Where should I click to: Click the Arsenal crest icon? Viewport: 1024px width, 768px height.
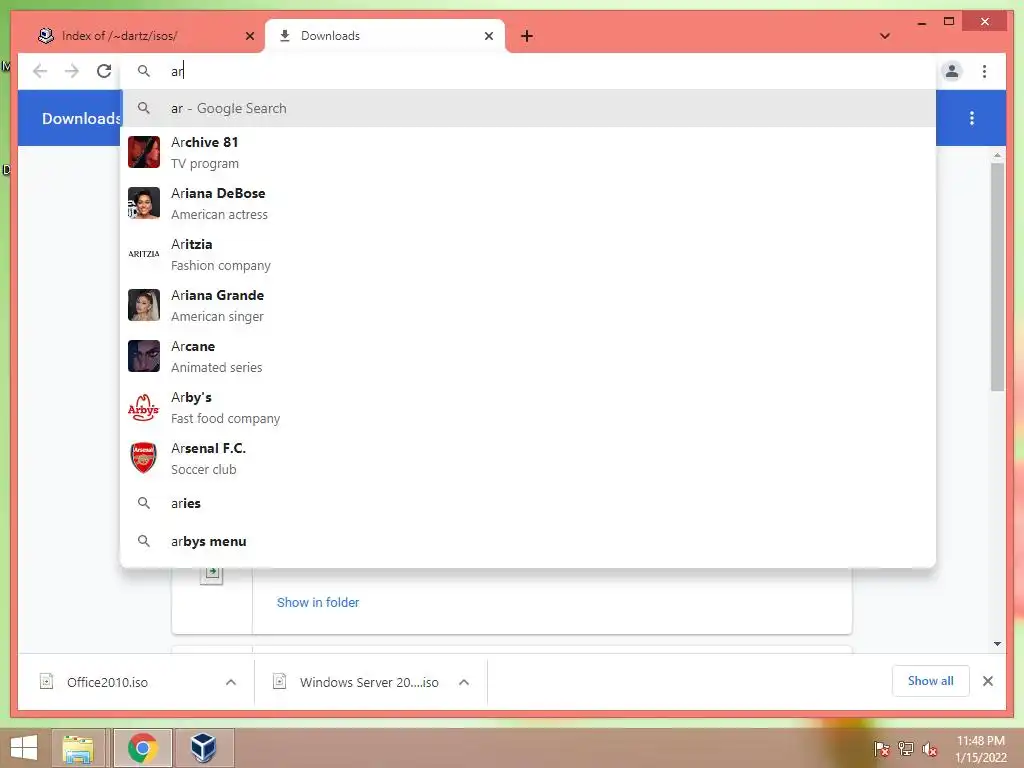coord(144,458)
